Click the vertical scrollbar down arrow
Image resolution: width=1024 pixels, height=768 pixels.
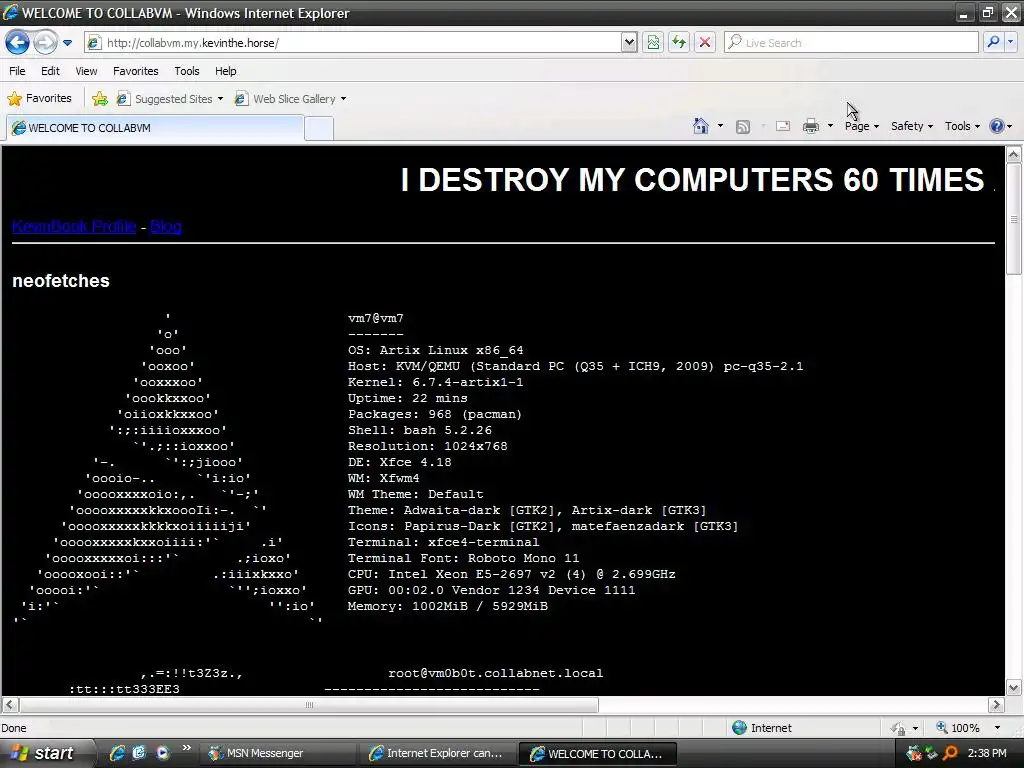coord(1014,687)
